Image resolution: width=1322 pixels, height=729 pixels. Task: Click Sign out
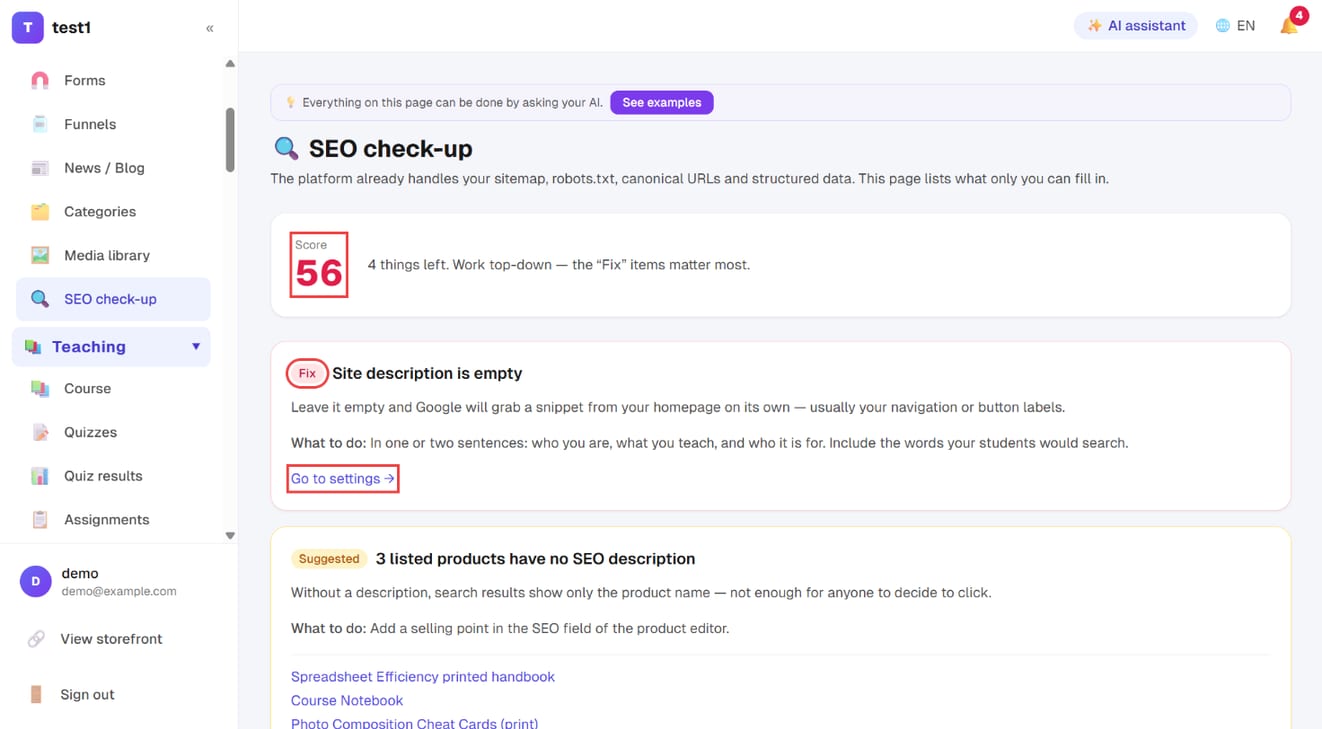[87, 694]
